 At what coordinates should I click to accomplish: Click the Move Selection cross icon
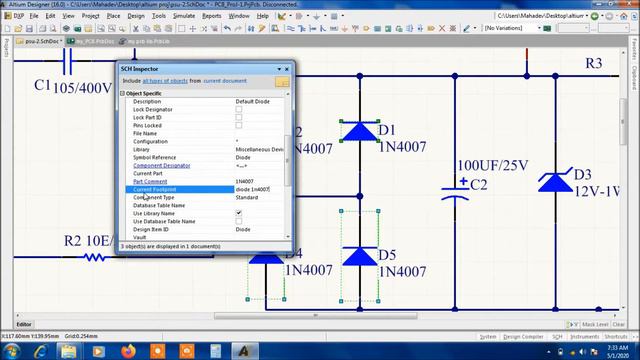193,29
